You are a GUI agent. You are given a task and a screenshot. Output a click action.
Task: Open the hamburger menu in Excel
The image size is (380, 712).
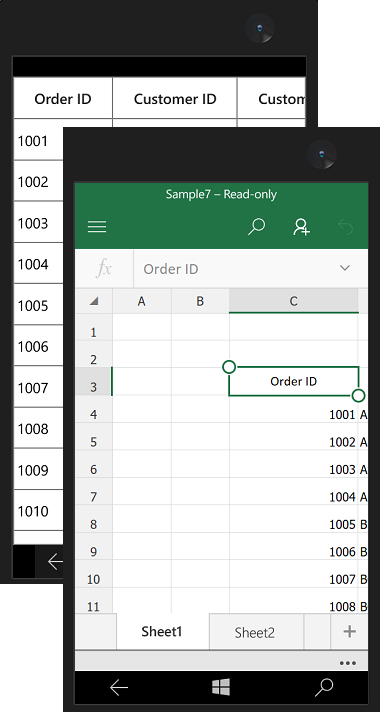pos(97,227)
